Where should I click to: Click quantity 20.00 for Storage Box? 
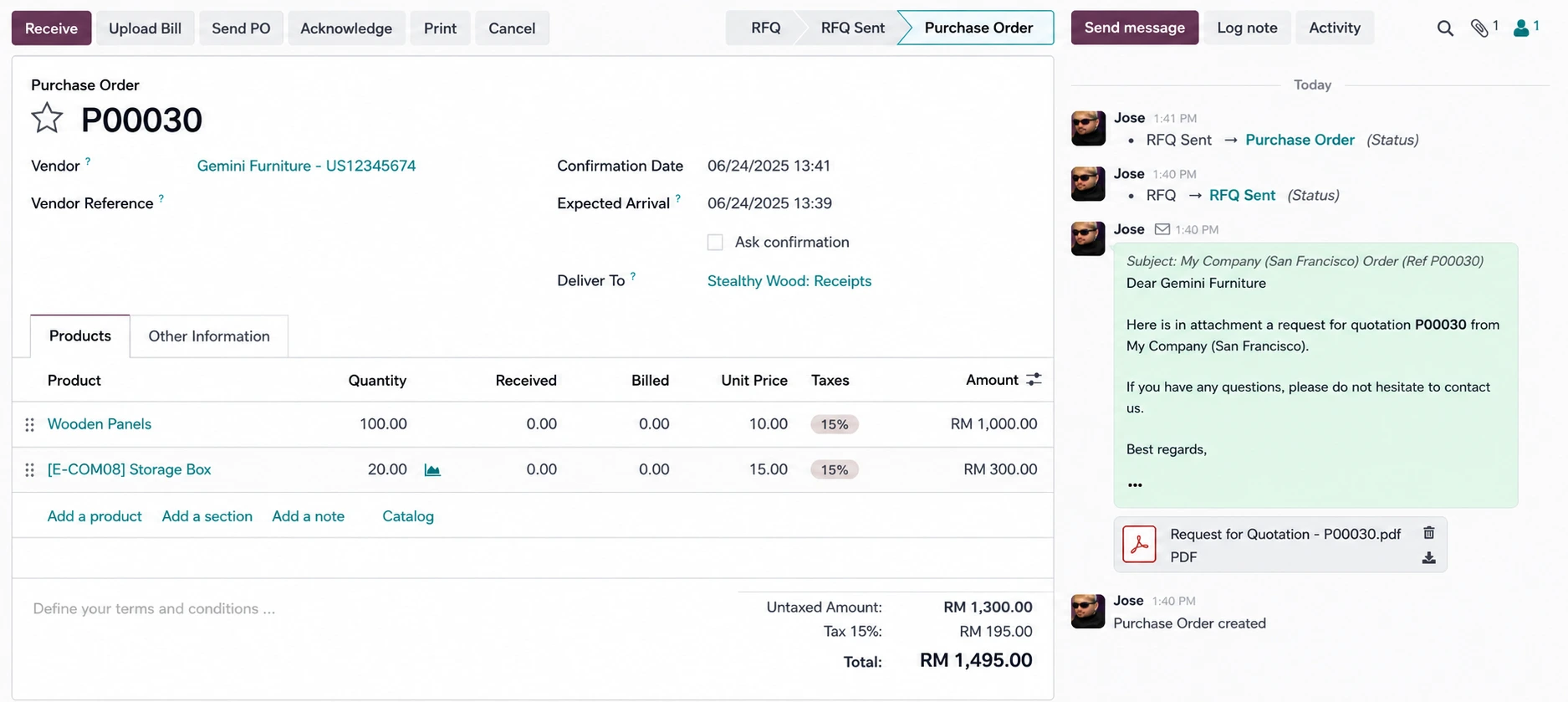tap(387, 469)
